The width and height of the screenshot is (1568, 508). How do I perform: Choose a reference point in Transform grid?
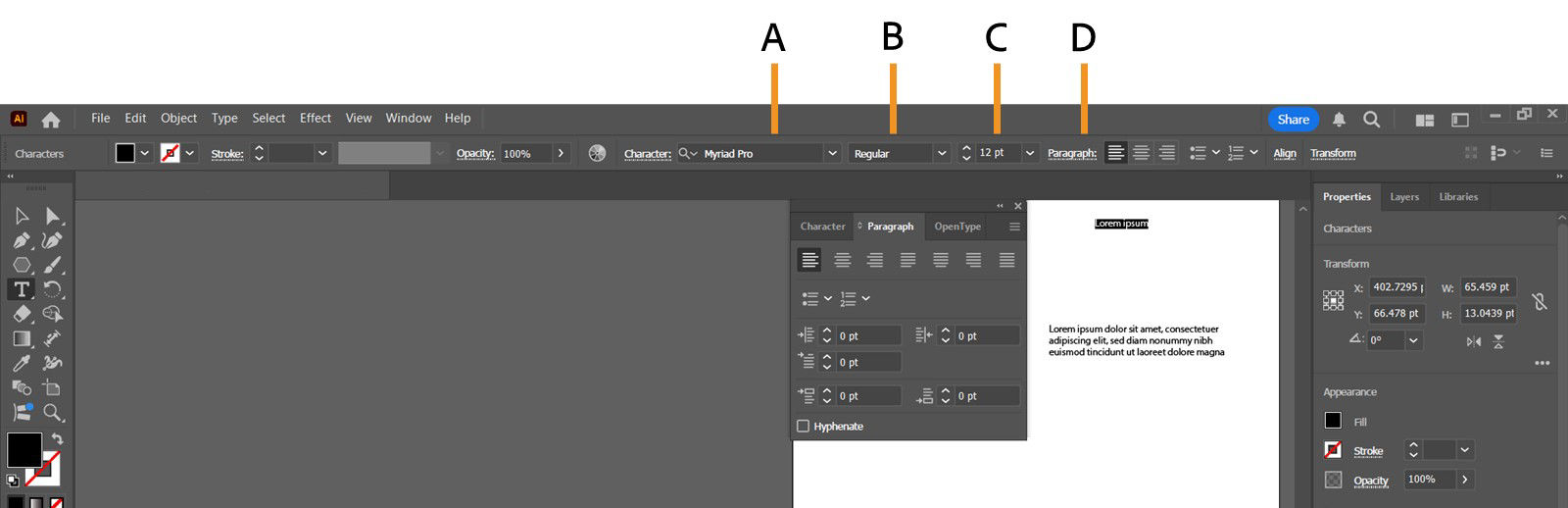click(x=1334, y=300)
